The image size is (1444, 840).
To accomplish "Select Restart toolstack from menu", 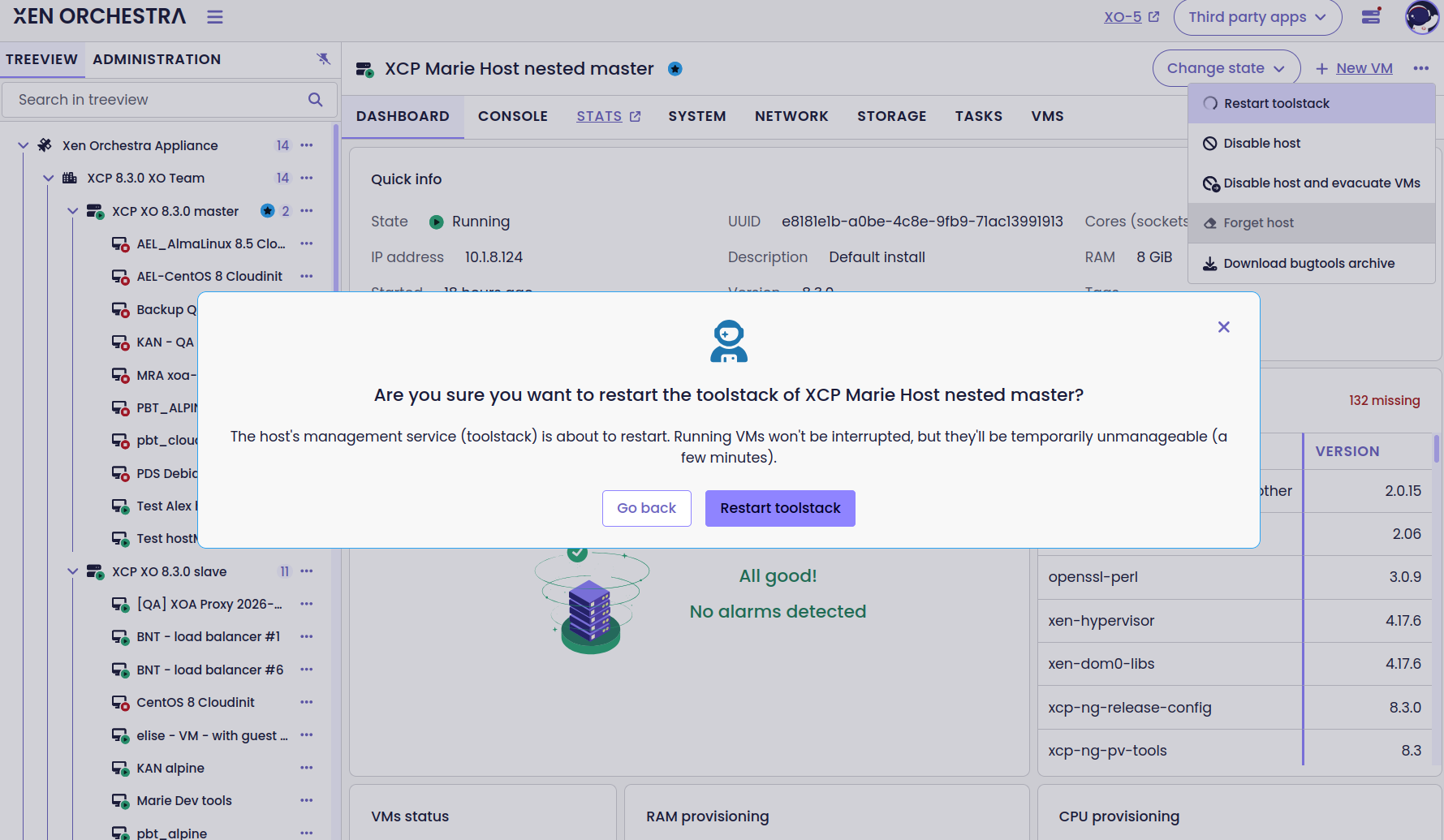I will 1312,104.
